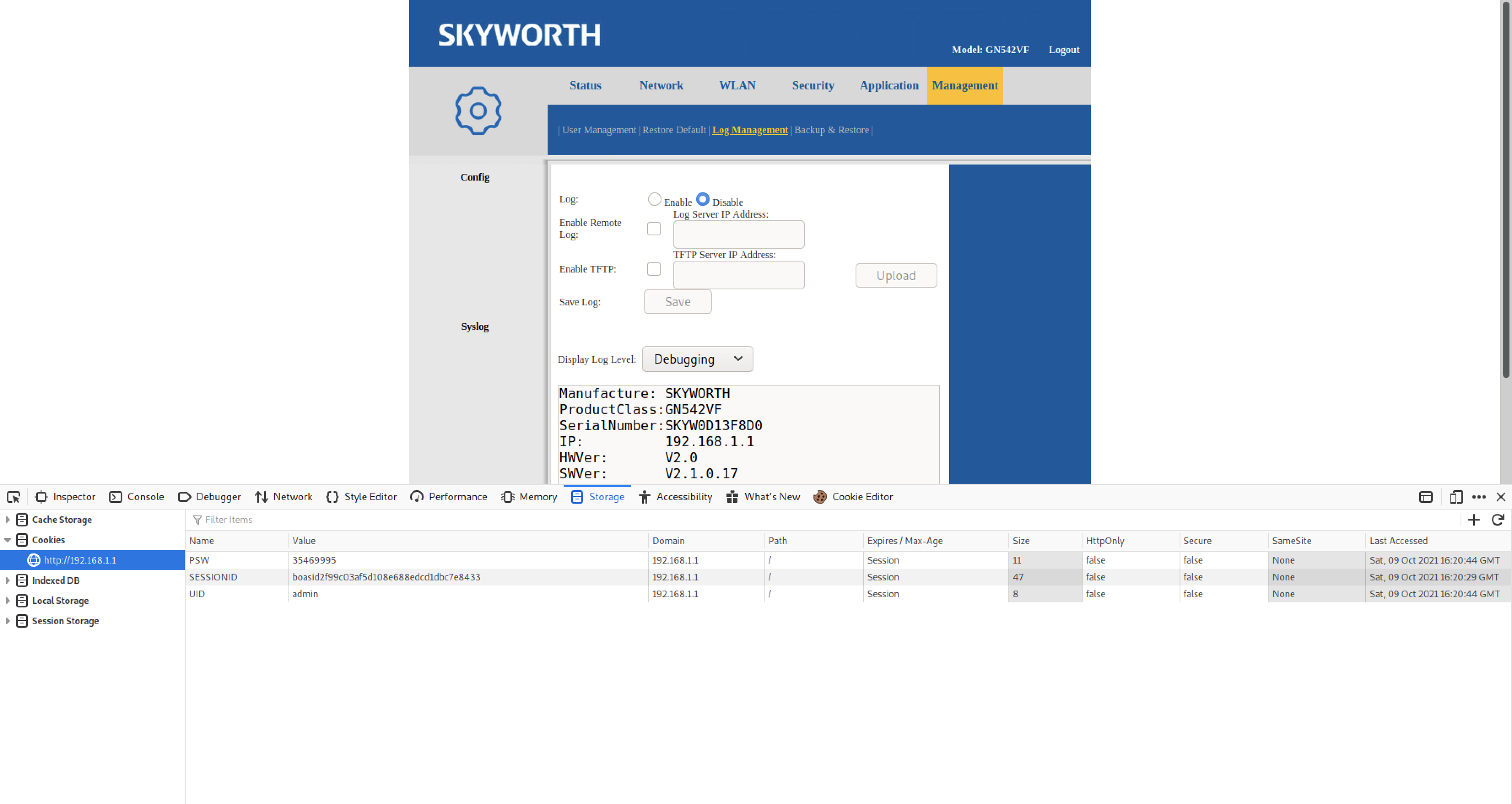This screenshot has height=804, width=1512.
Task: Click the Cache Storage database icon
Action: coord(22,519)
